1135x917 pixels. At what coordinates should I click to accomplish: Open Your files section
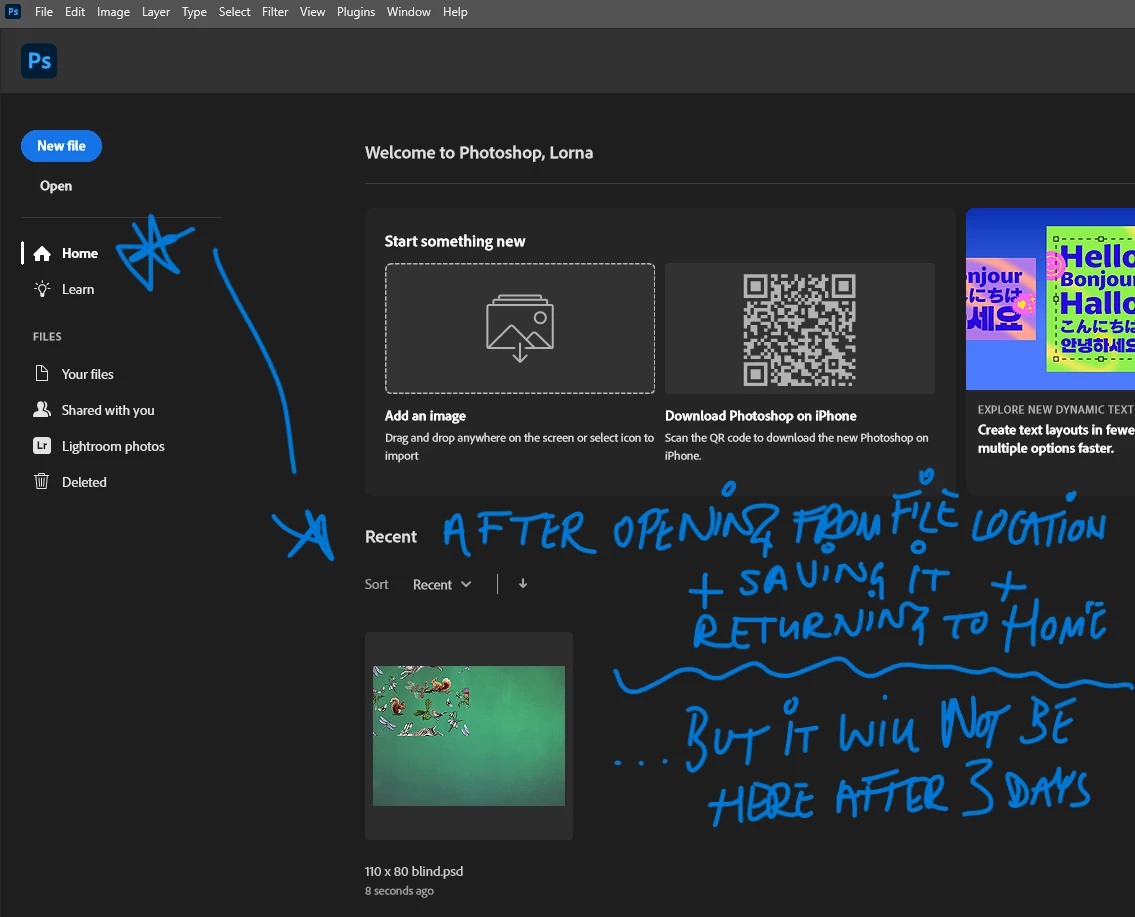click(x=88, y=373)
